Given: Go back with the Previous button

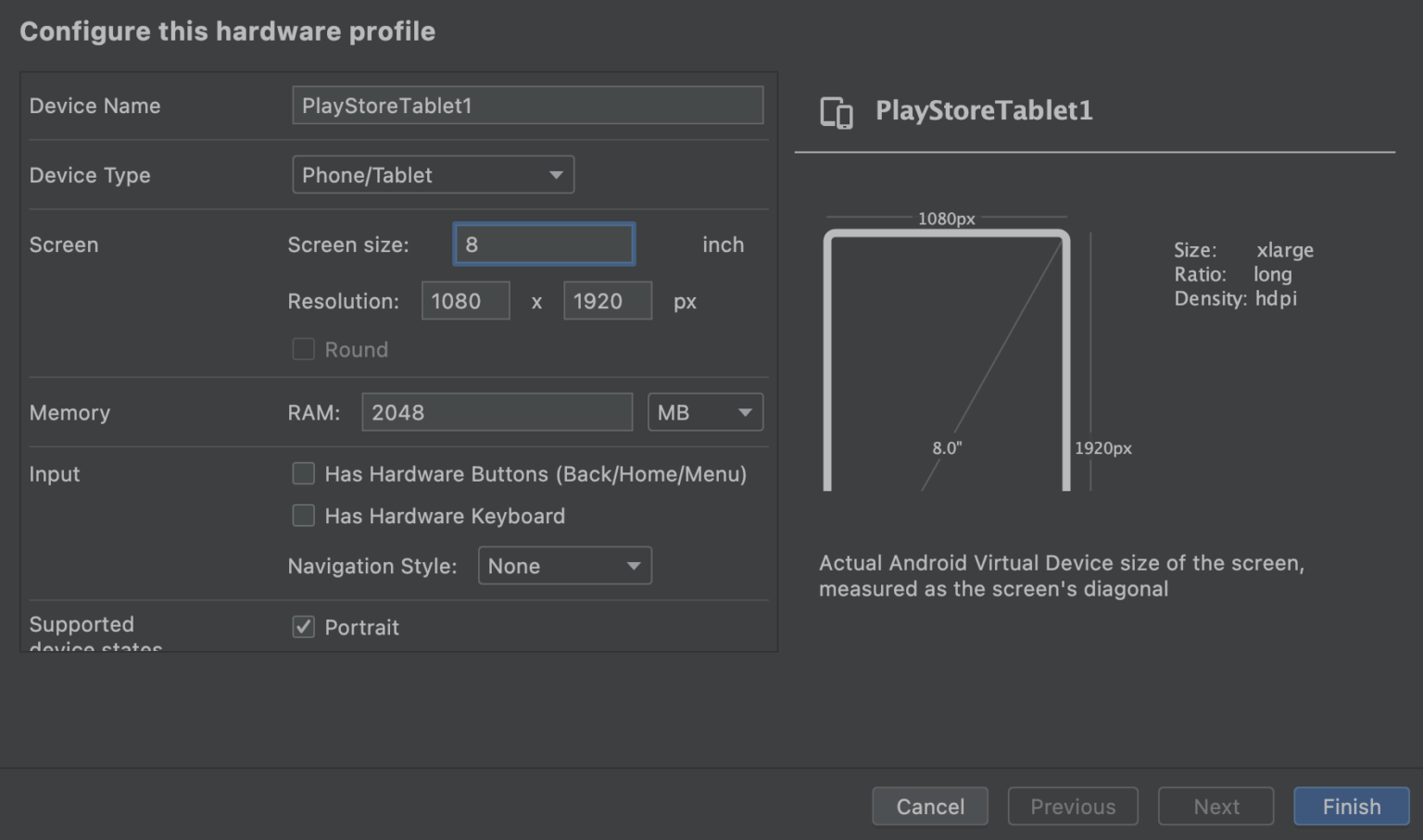Looking at the screenshot, I should 1072,806.
